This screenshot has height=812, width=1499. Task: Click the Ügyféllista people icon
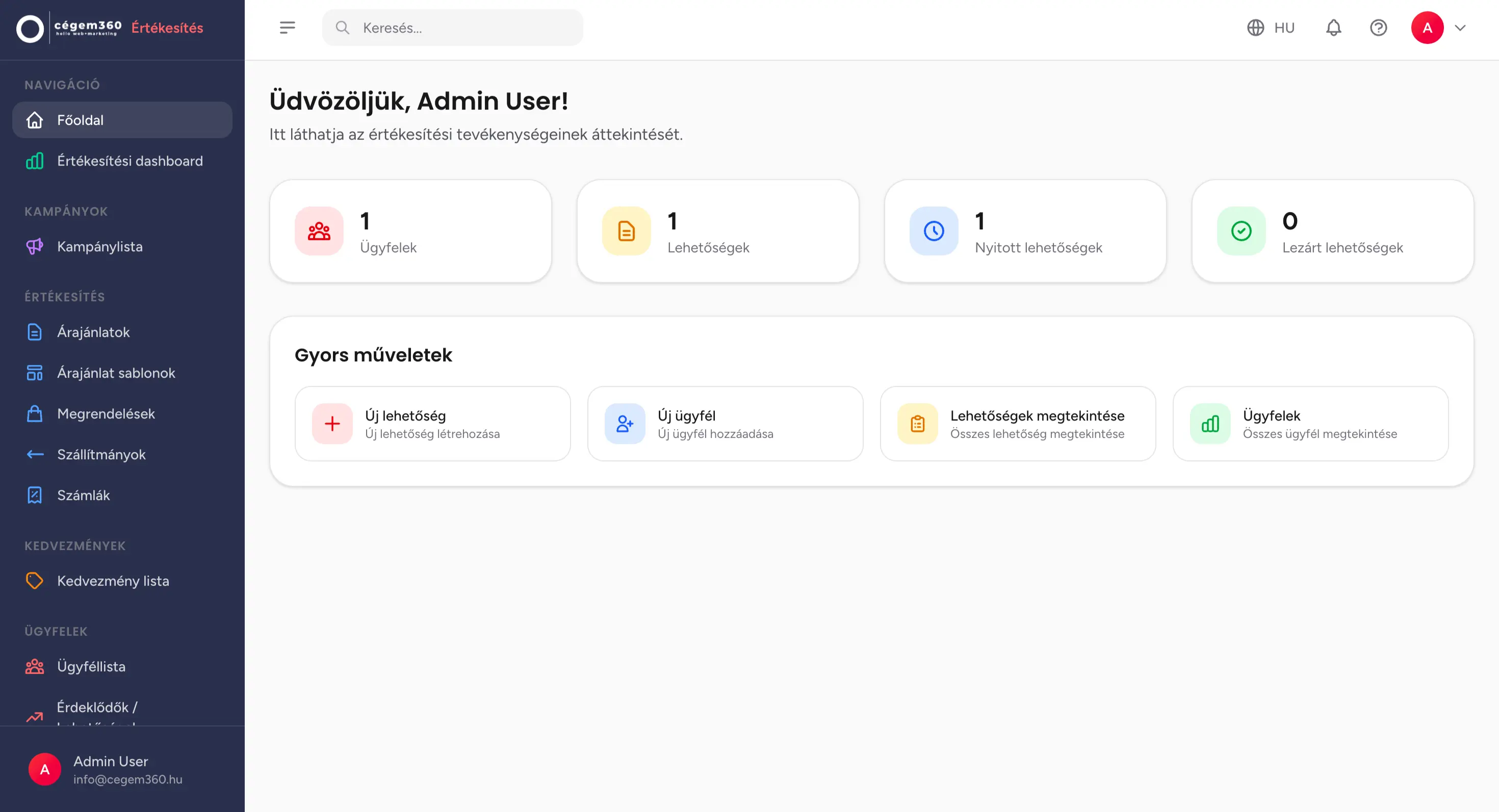[x=34, y=666]
